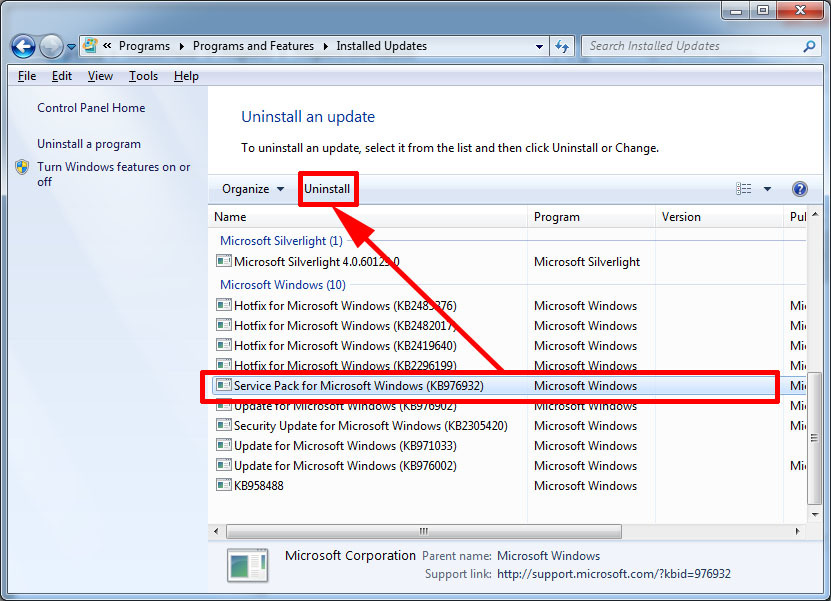The width and height of the screenshot is (831, 601).
Task: Click icon of Hotfix KB2419640 entry
Action: click(224, 344)
